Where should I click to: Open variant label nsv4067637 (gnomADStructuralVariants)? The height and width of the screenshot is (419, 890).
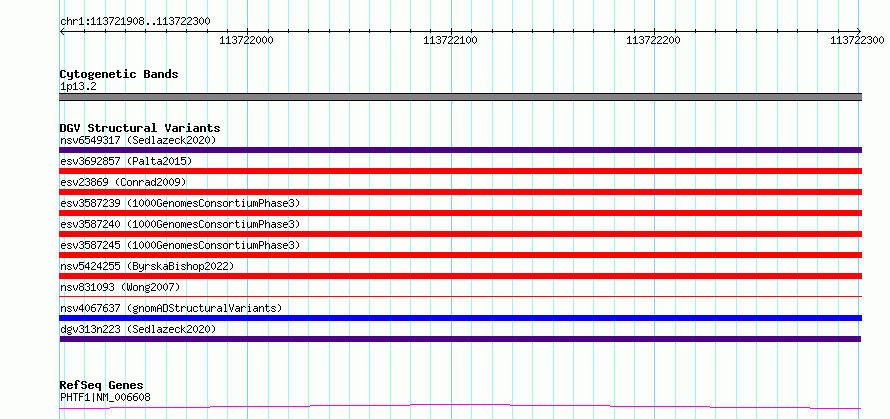pyautogui.click(x=171, y=308)
